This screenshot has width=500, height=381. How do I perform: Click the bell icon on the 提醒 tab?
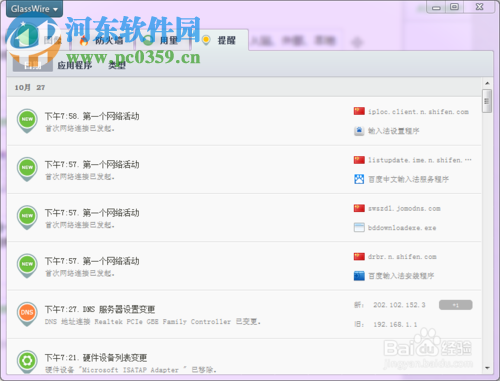coord(206,40)
